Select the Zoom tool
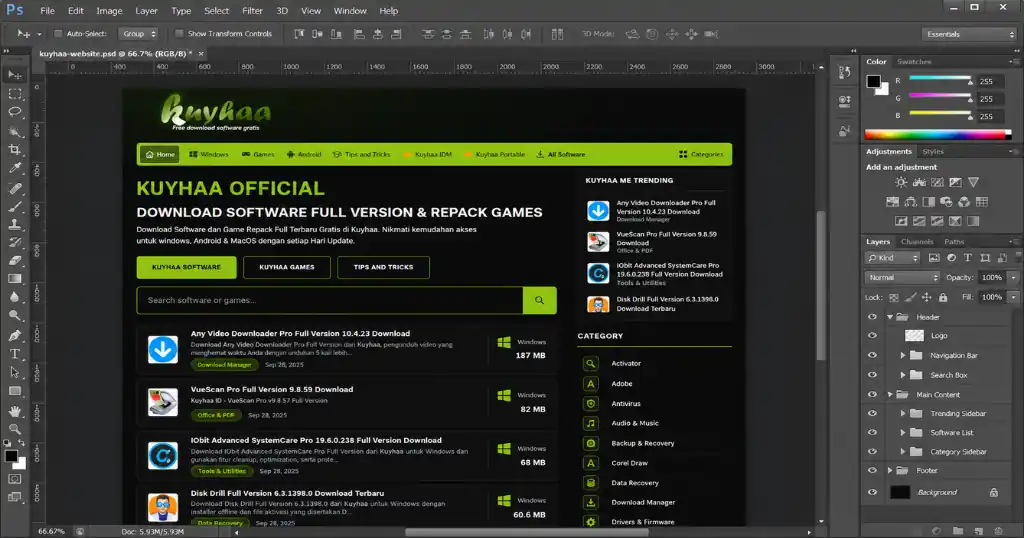Screen dimensions: 1024x538 click(14, 429)
